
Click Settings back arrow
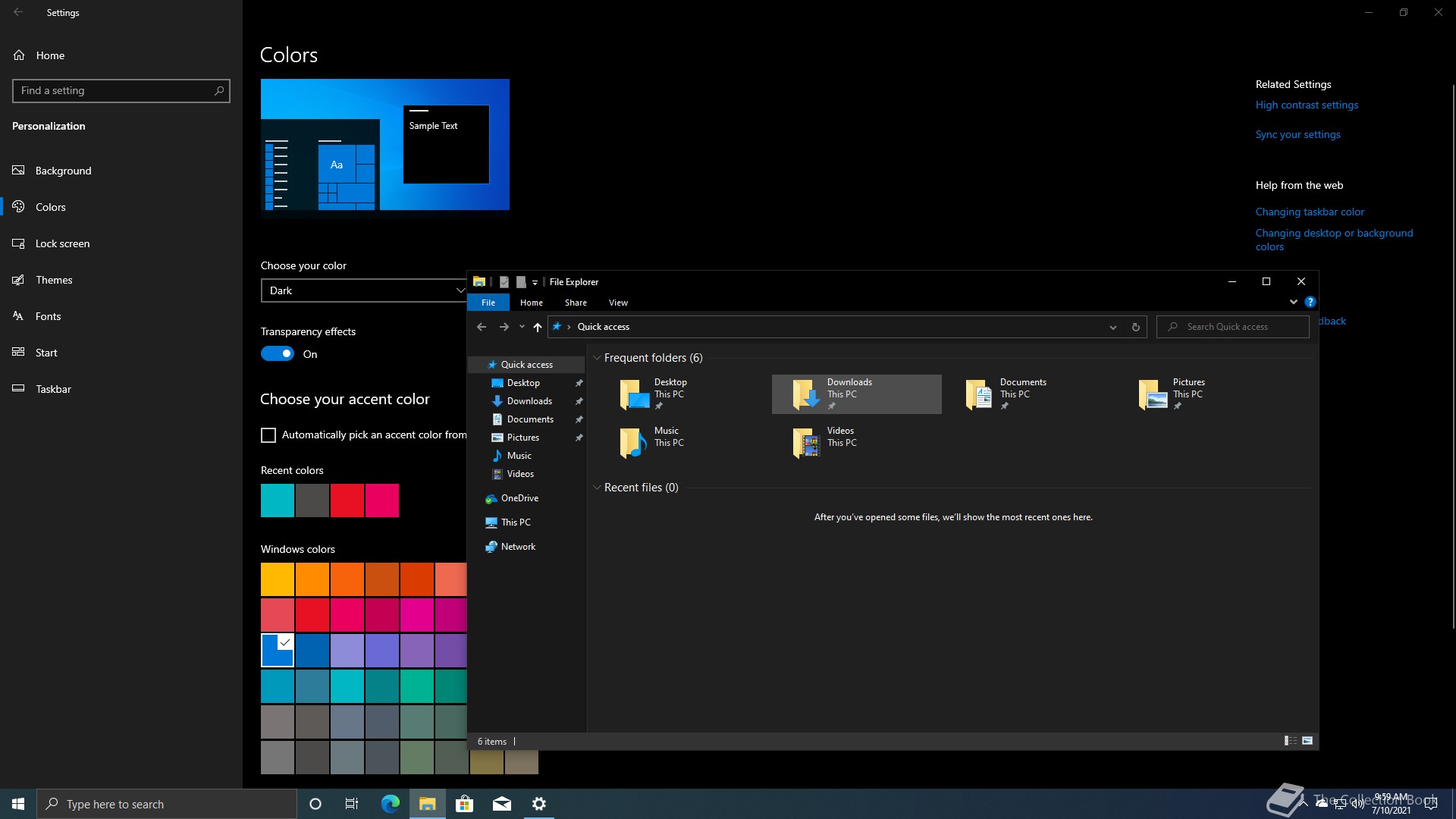pyautogui.click(x=18, y=12)
